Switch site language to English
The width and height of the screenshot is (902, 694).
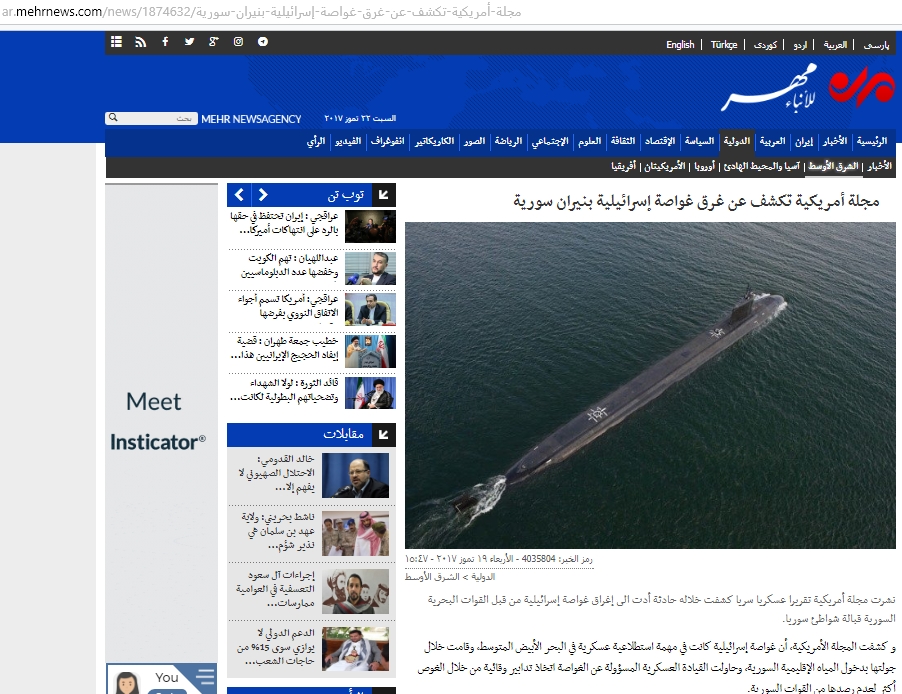[680, 45]
